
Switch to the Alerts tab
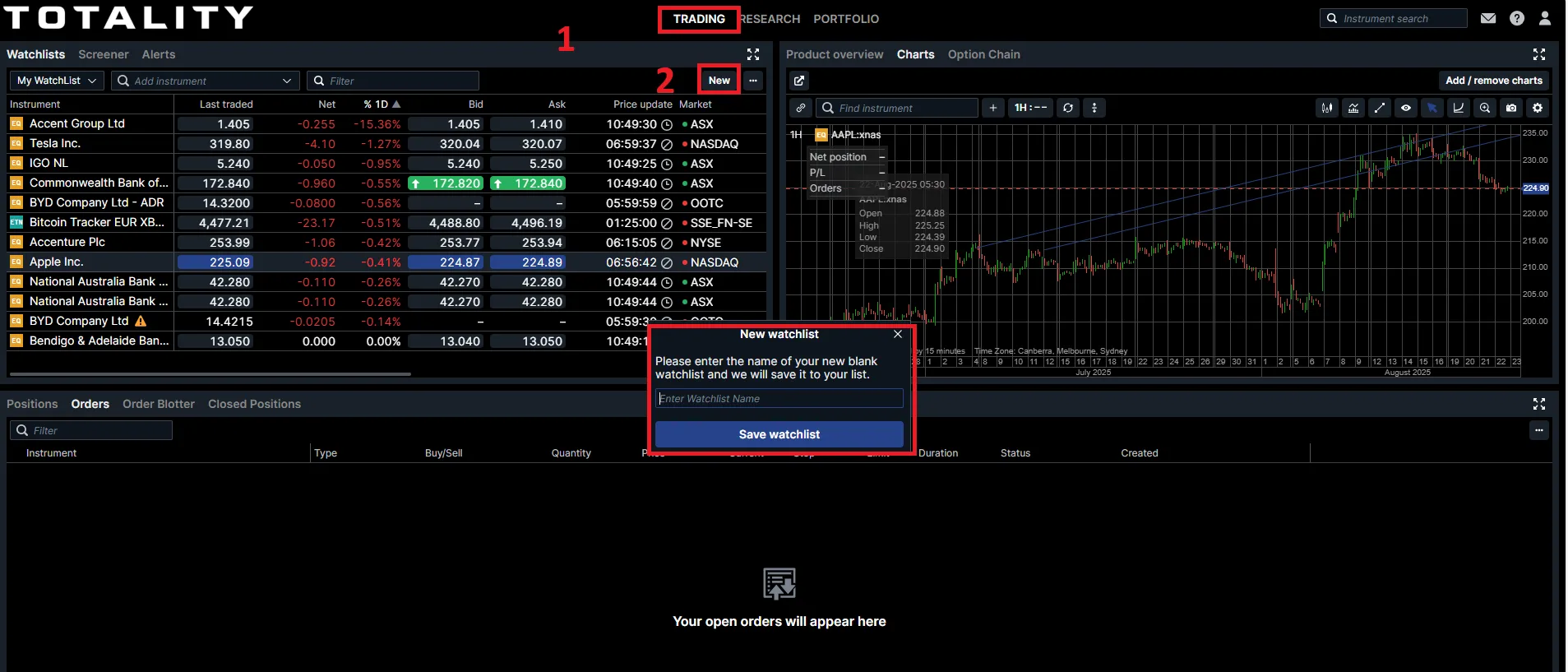pyautogui.click(x=159, y=54)
